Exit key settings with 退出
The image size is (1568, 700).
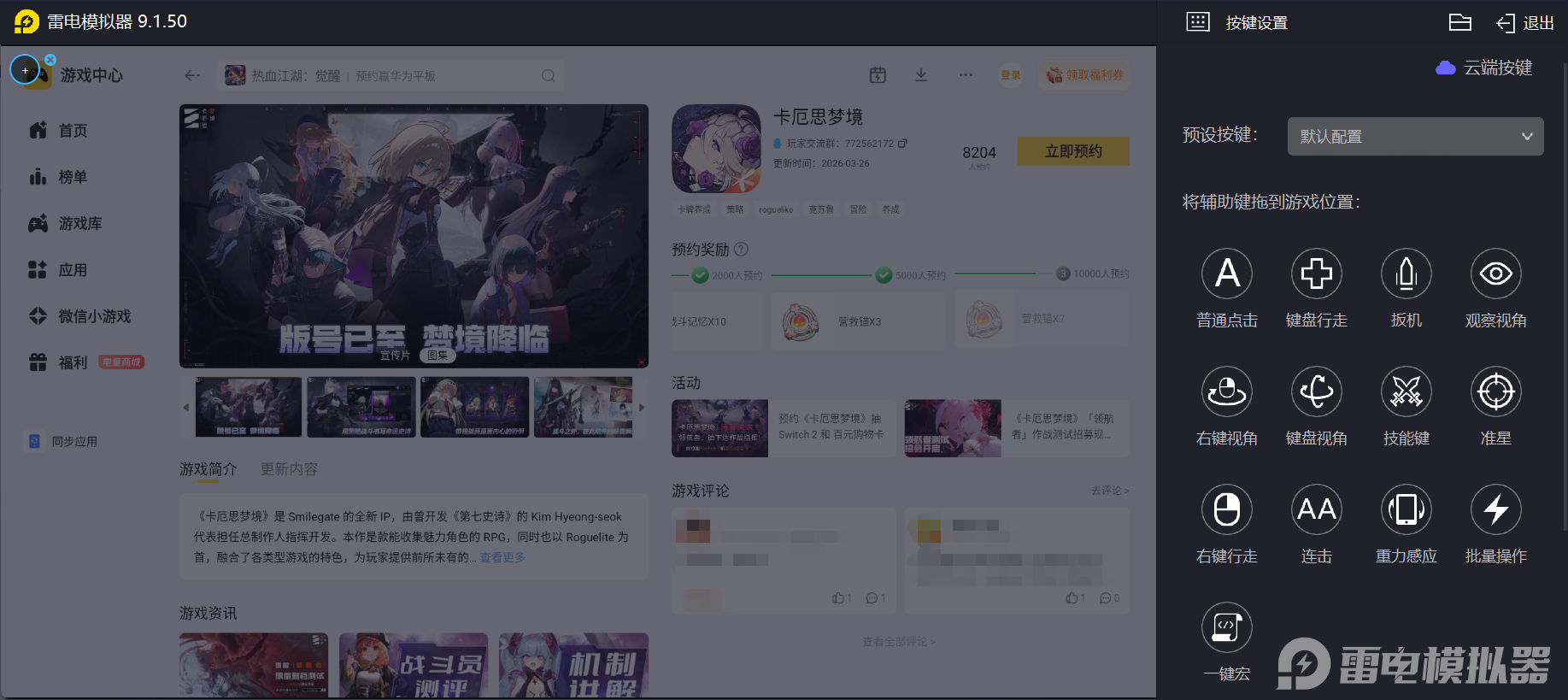pos(1525,23)
